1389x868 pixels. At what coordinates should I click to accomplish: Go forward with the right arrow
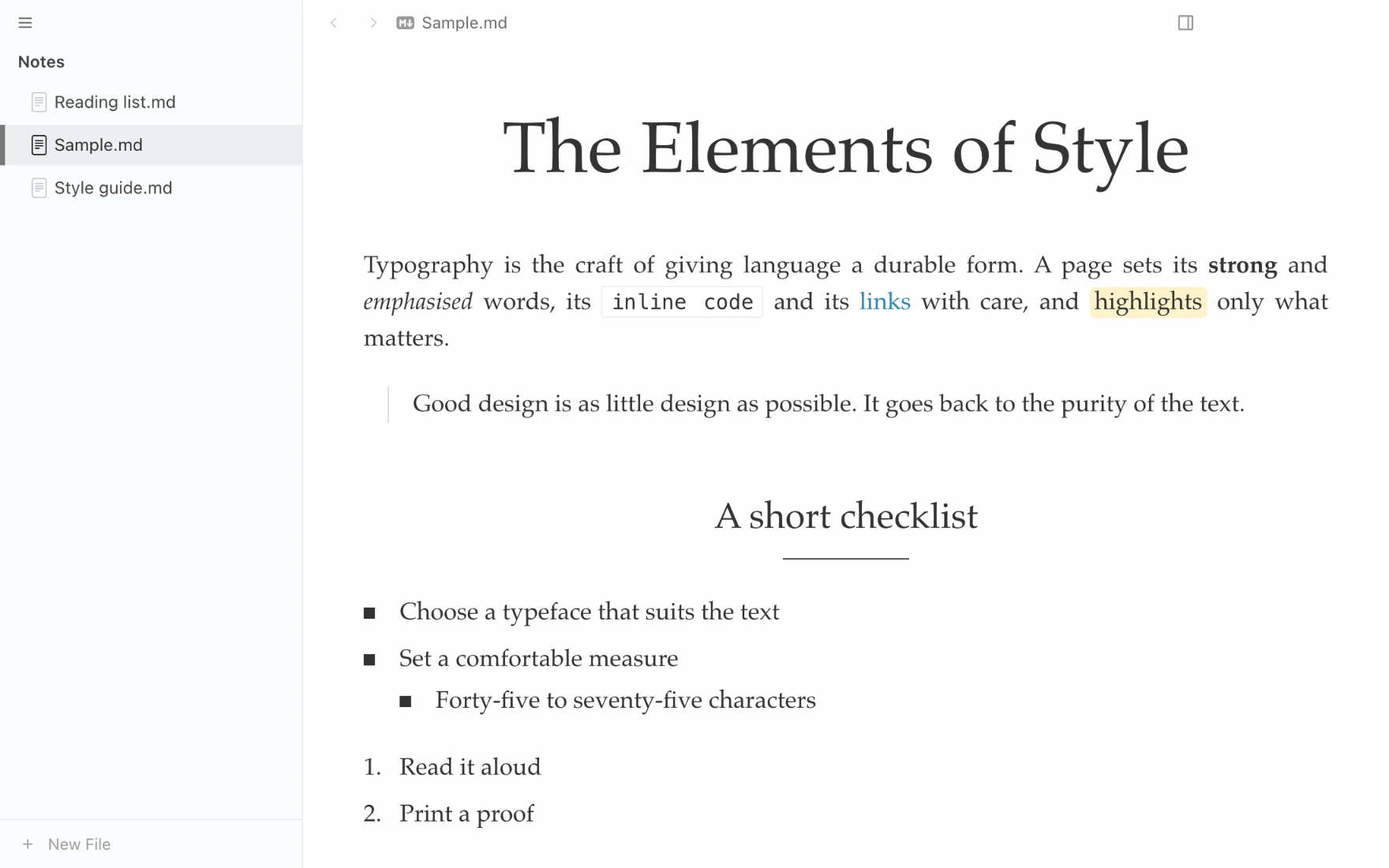coord(373,23)
